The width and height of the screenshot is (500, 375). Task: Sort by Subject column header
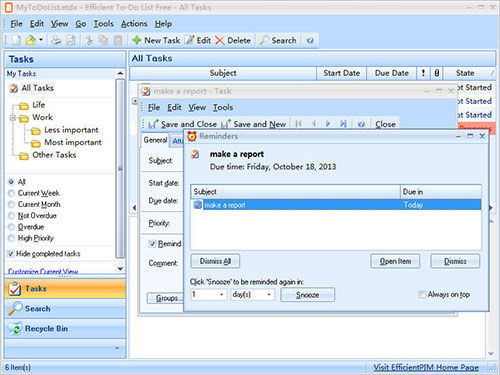click(223, 73)
